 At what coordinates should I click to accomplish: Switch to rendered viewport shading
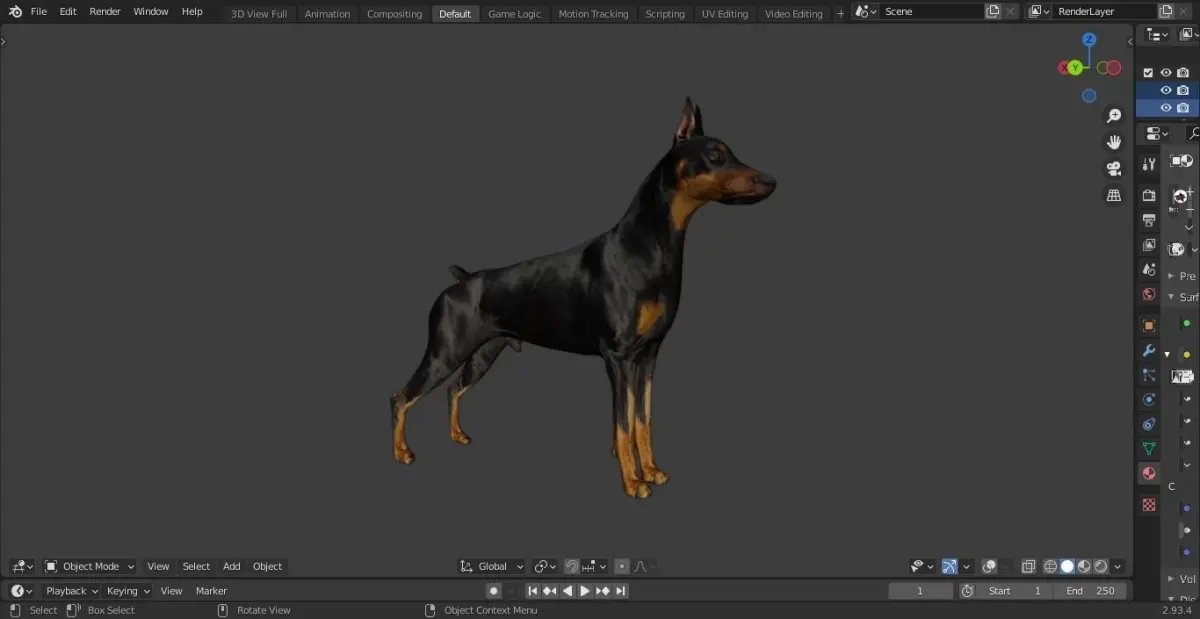(x=1101, y=566)
